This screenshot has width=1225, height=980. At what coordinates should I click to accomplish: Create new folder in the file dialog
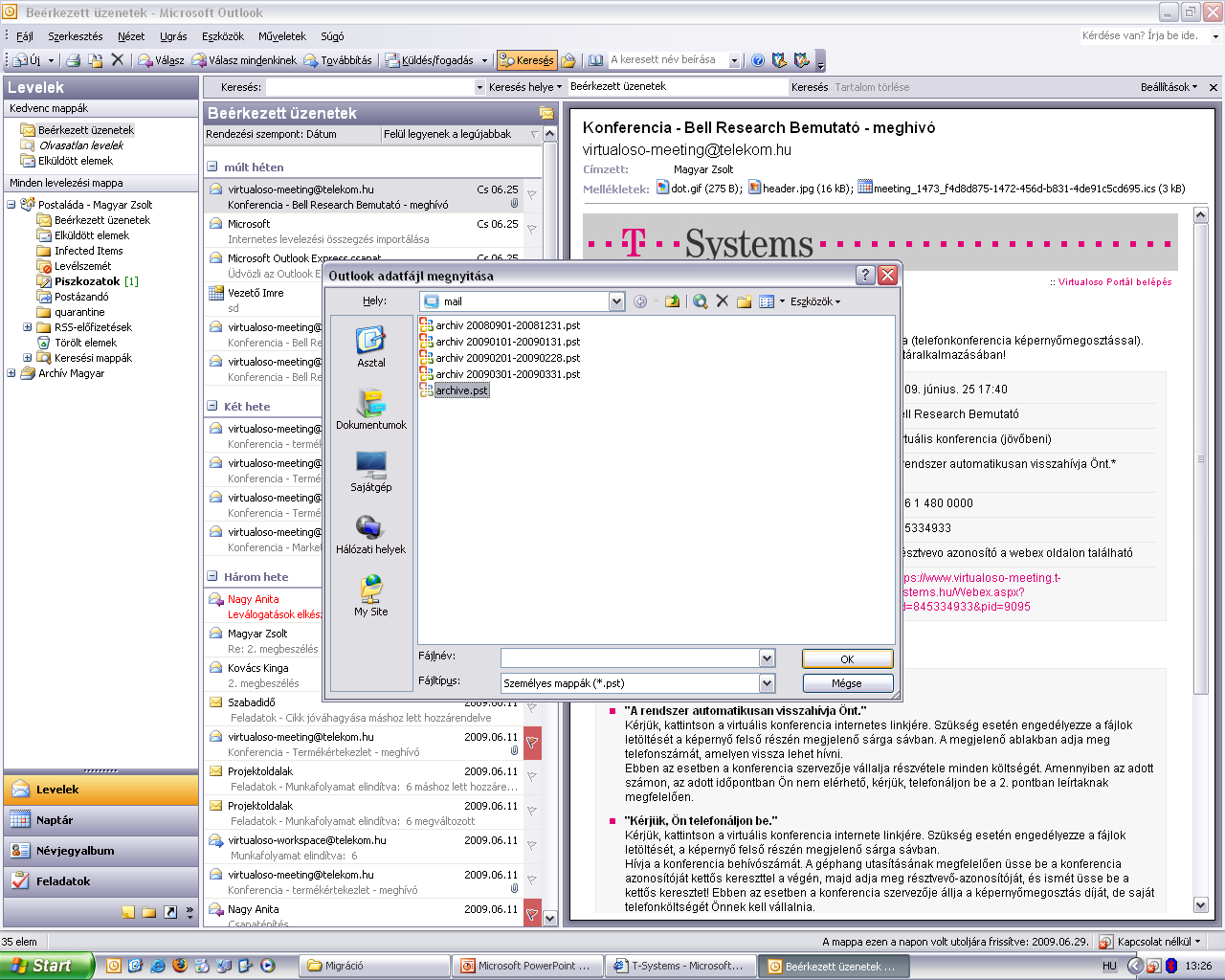pyautogui.click(x=744, y=301)
